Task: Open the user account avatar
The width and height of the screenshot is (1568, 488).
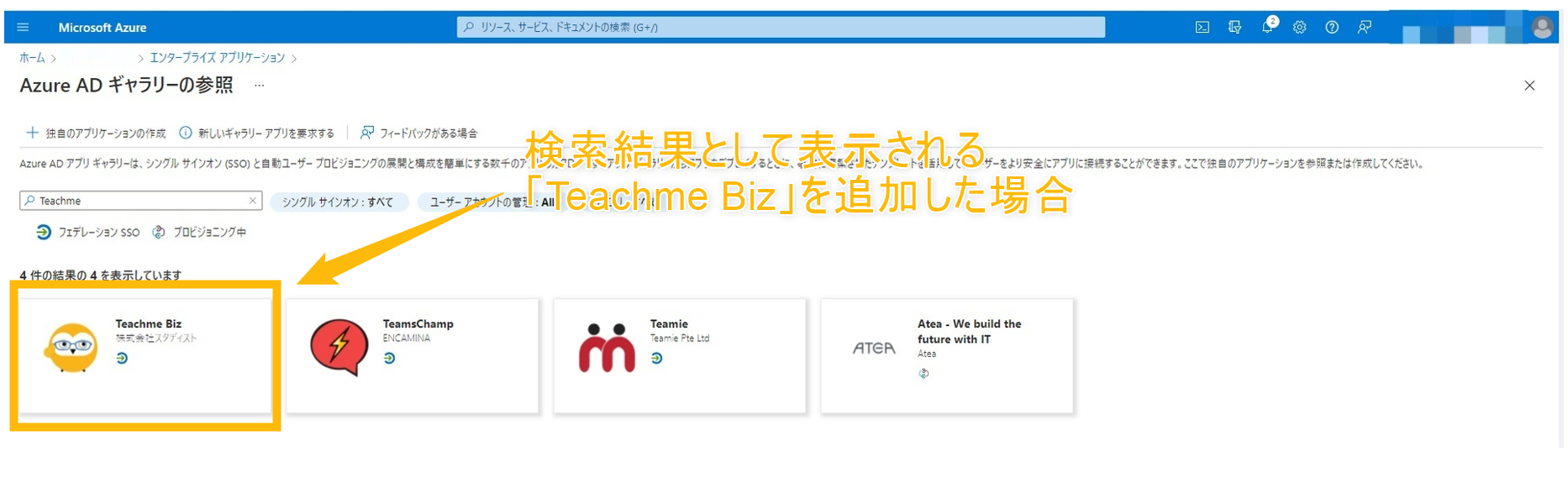Action: pos(1542,27)
